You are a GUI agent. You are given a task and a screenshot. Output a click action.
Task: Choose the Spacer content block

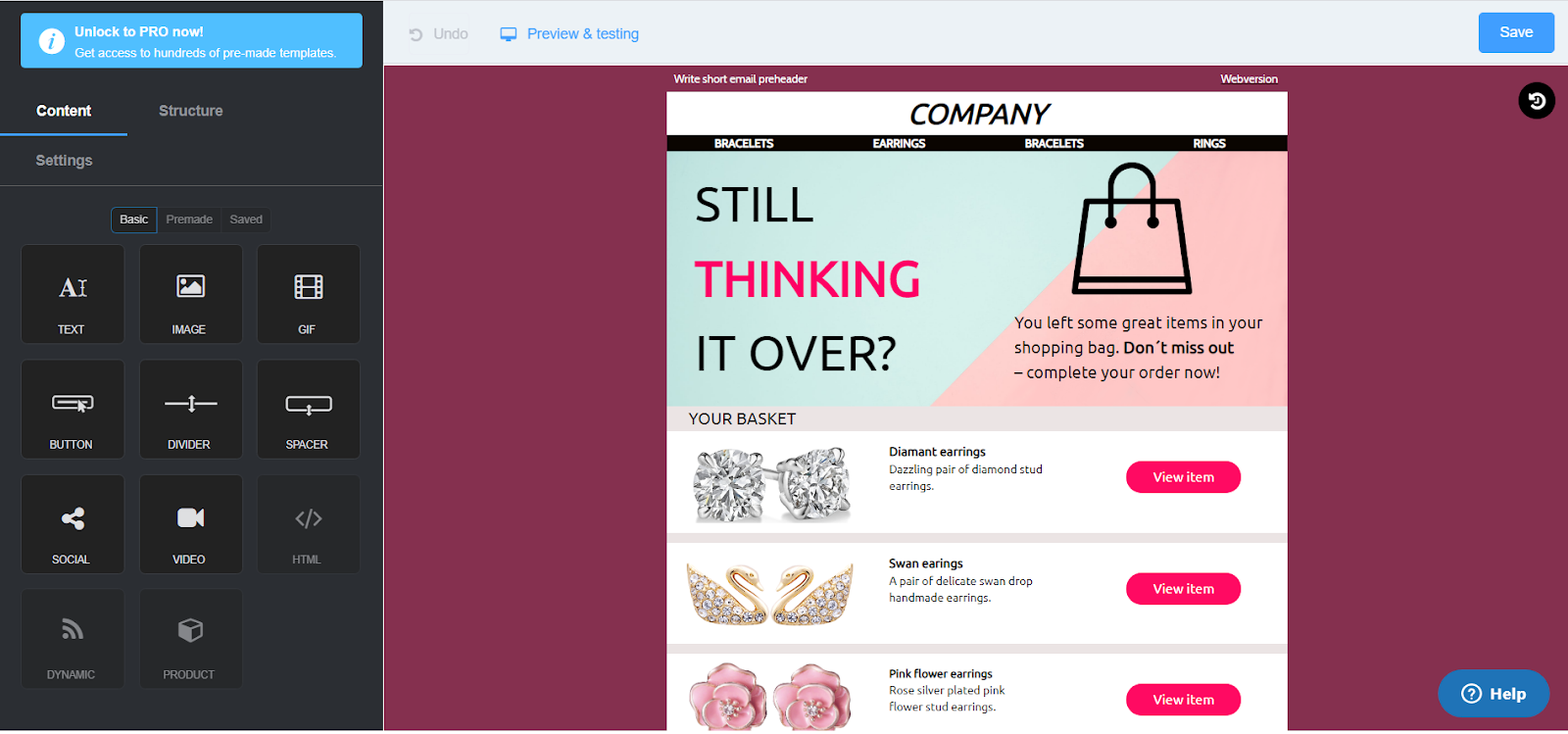click(x=308, y=409)
